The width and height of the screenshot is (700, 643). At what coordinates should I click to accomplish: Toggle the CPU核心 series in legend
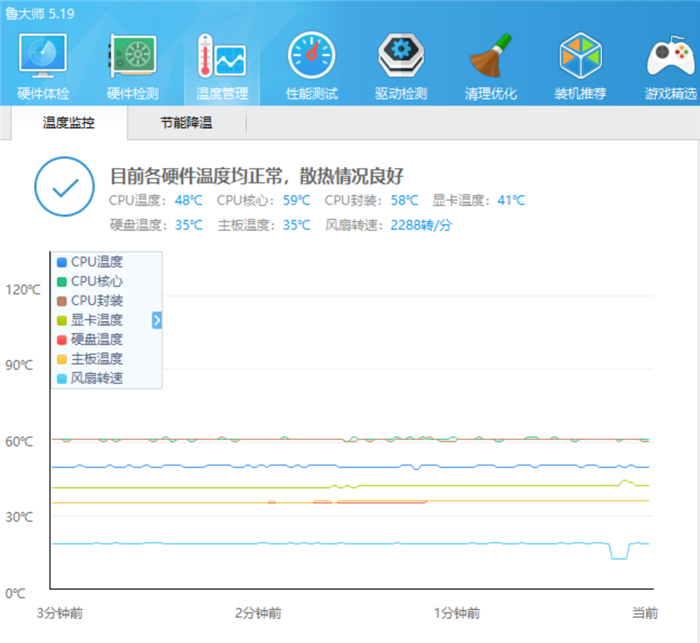point(96,281)
